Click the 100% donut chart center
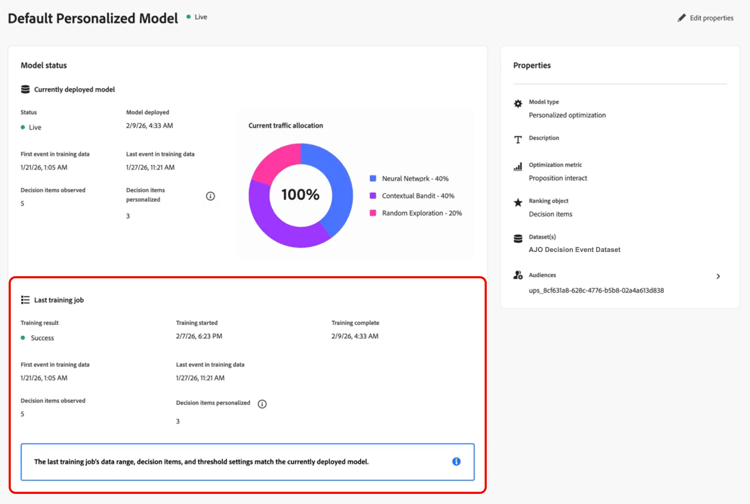Screen dimensions: 750x504 300,195
